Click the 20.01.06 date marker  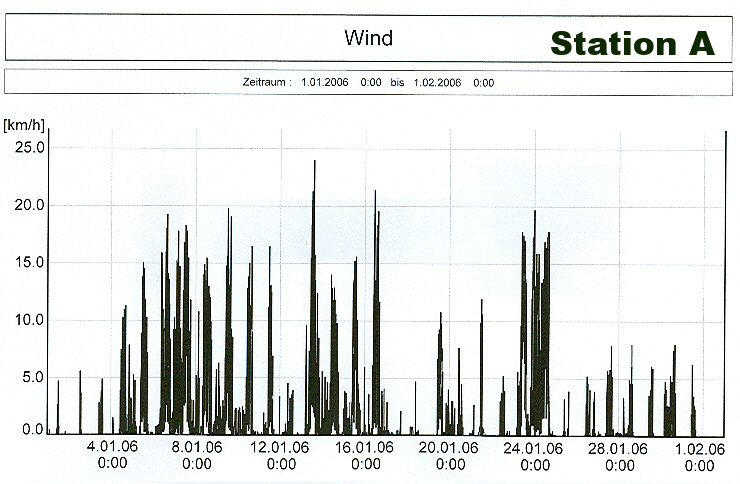pyautogui.click(x=450, y=448)
